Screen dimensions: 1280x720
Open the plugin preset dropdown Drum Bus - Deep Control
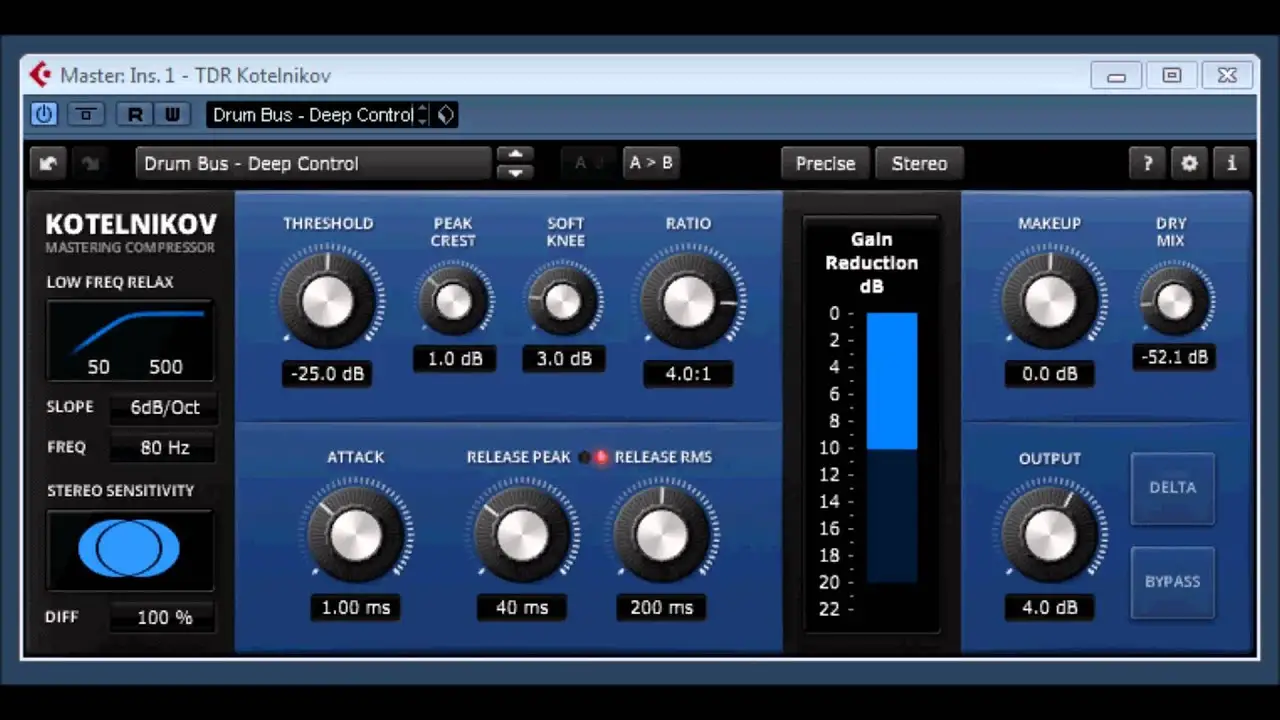click(x=314, y=163)
